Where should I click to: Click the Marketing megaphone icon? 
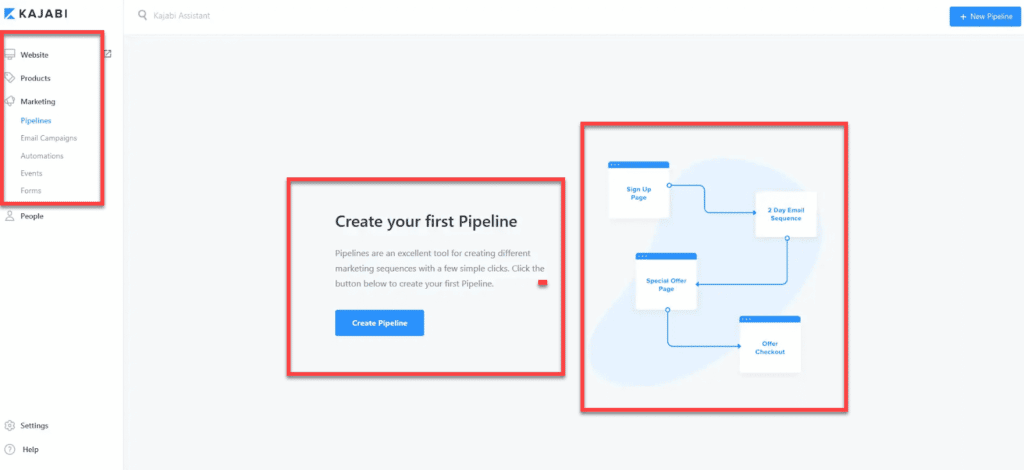pos(10,101)
